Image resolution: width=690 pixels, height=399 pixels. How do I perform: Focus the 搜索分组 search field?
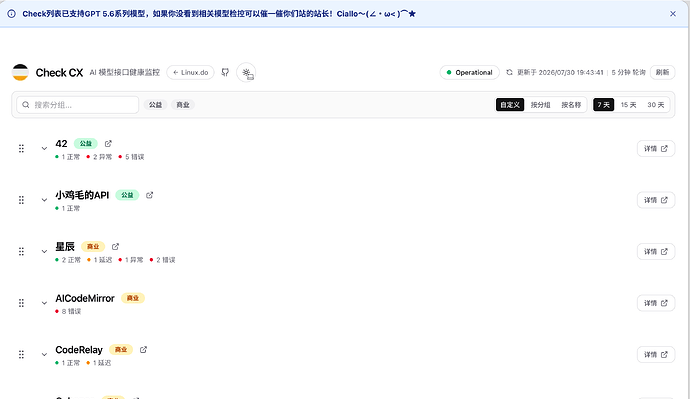(78, 105)
